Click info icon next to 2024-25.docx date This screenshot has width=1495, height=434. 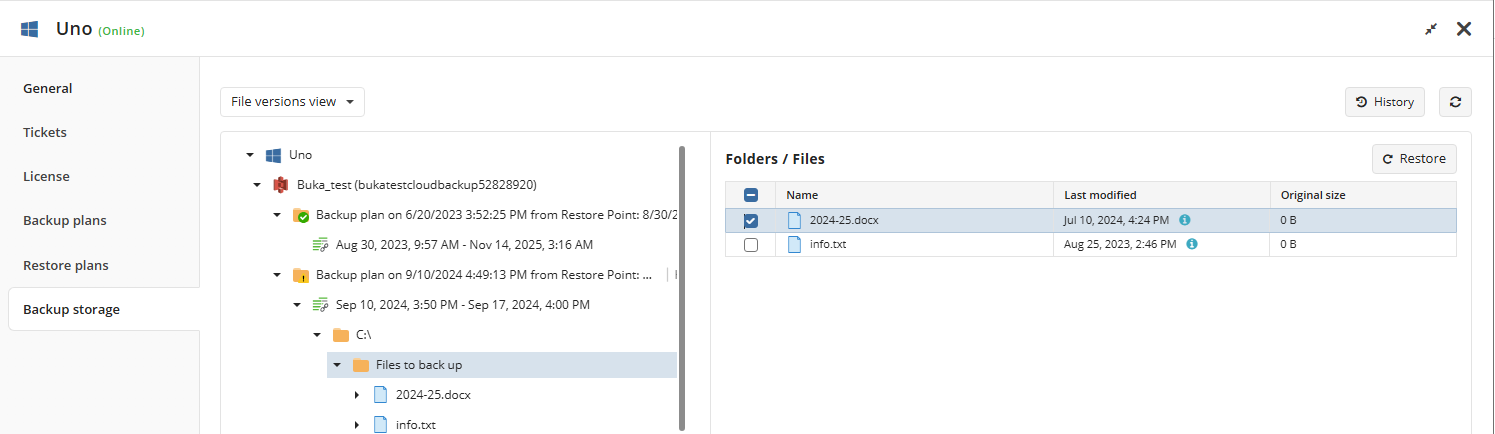pos(1185,220)
